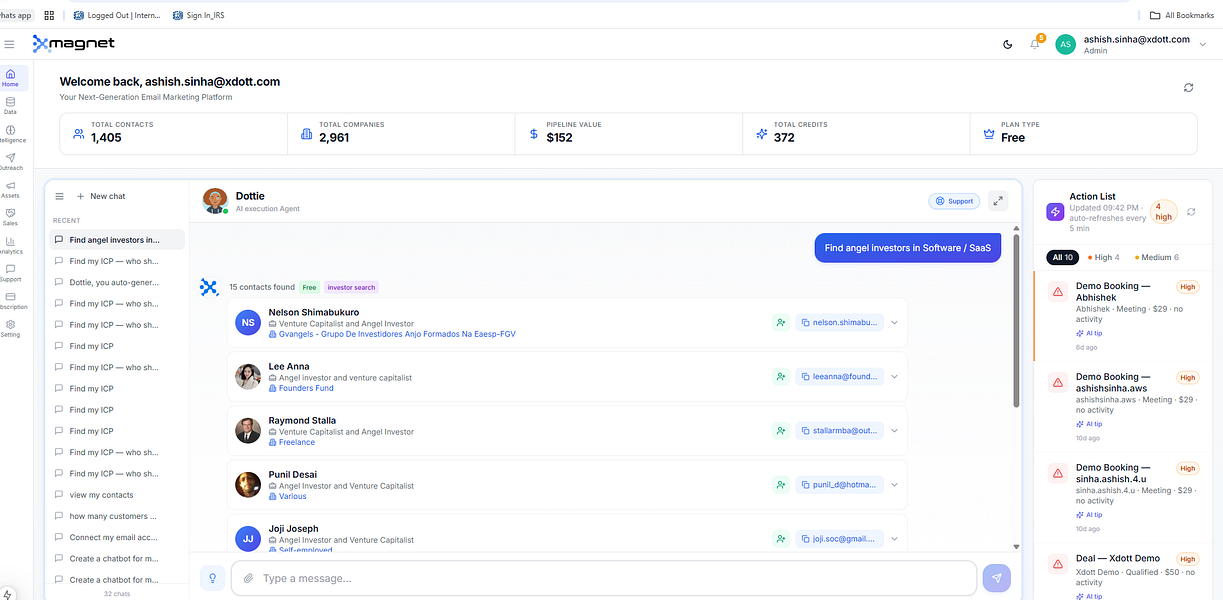Click AI tip under Demo Booking Abhishek
The height and width of the screenshot is (600, 1223).
pyautogui.click(x=1089, y=333)
